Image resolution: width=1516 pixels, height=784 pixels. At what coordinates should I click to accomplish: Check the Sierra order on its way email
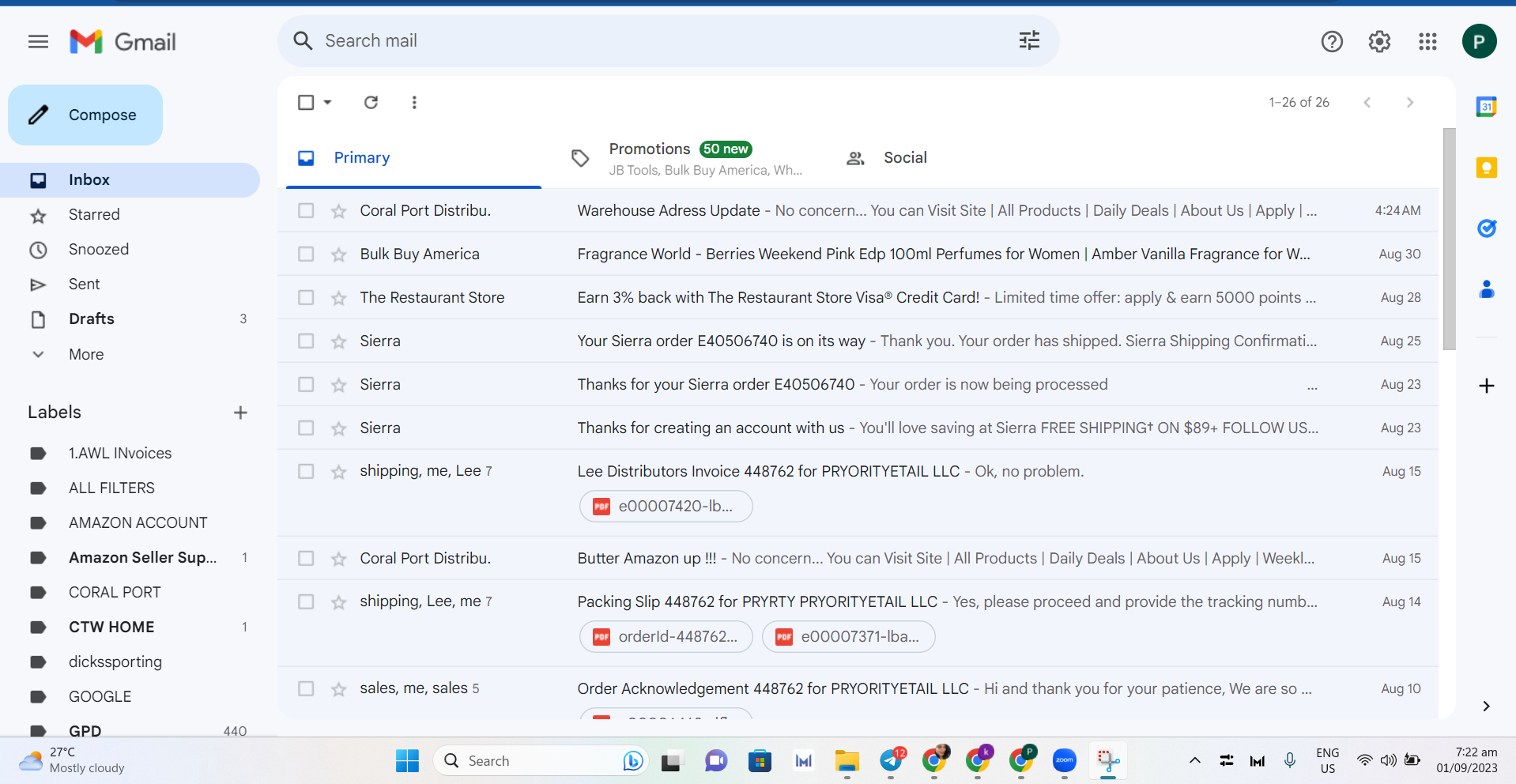pos(306,341)
